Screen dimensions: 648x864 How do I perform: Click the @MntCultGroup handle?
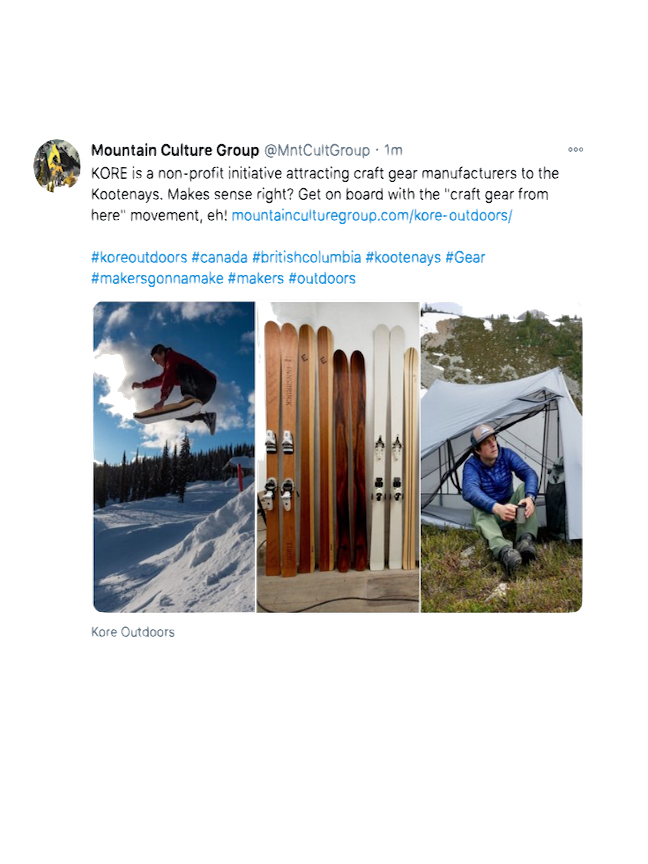tap(317, 150)
